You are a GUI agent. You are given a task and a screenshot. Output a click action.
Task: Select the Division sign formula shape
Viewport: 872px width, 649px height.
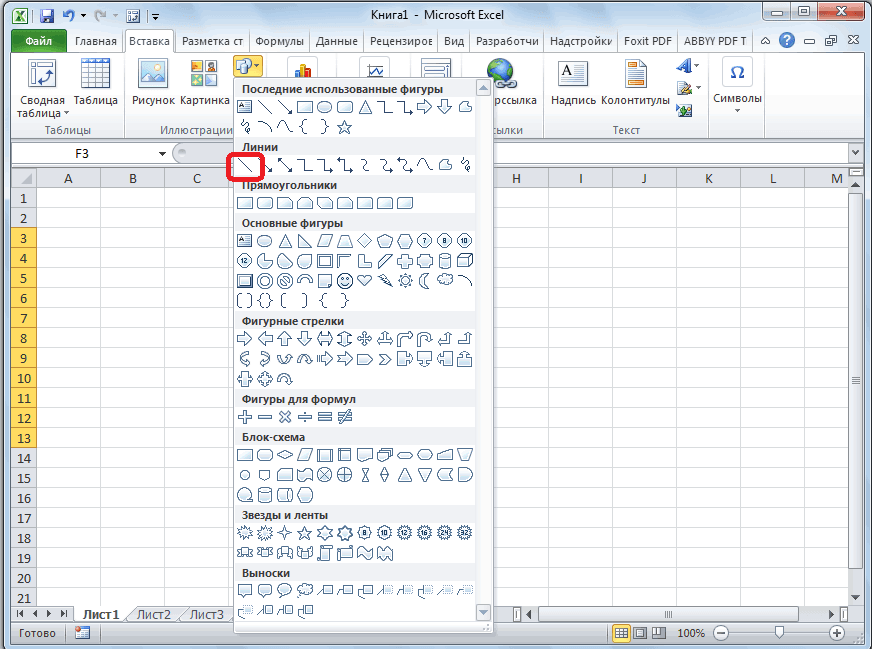pos(305,416)
